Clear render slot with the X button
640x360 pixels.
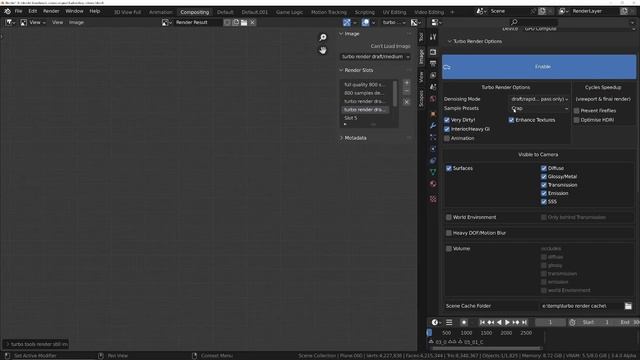406,102
